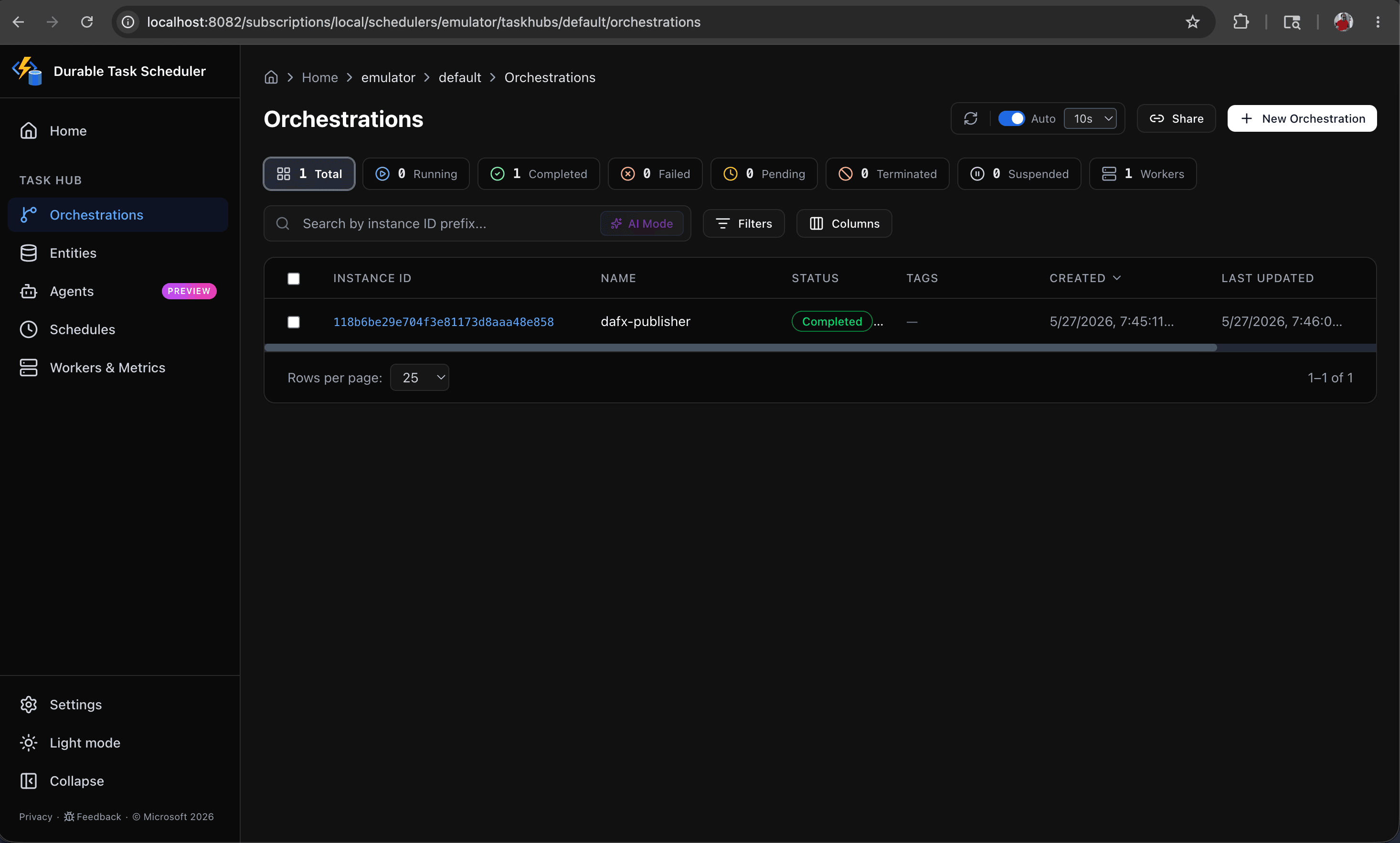The width and height of the screenshot is (1400, 843).
Task: Click the browser forward arrow
Action: (52, 22)
